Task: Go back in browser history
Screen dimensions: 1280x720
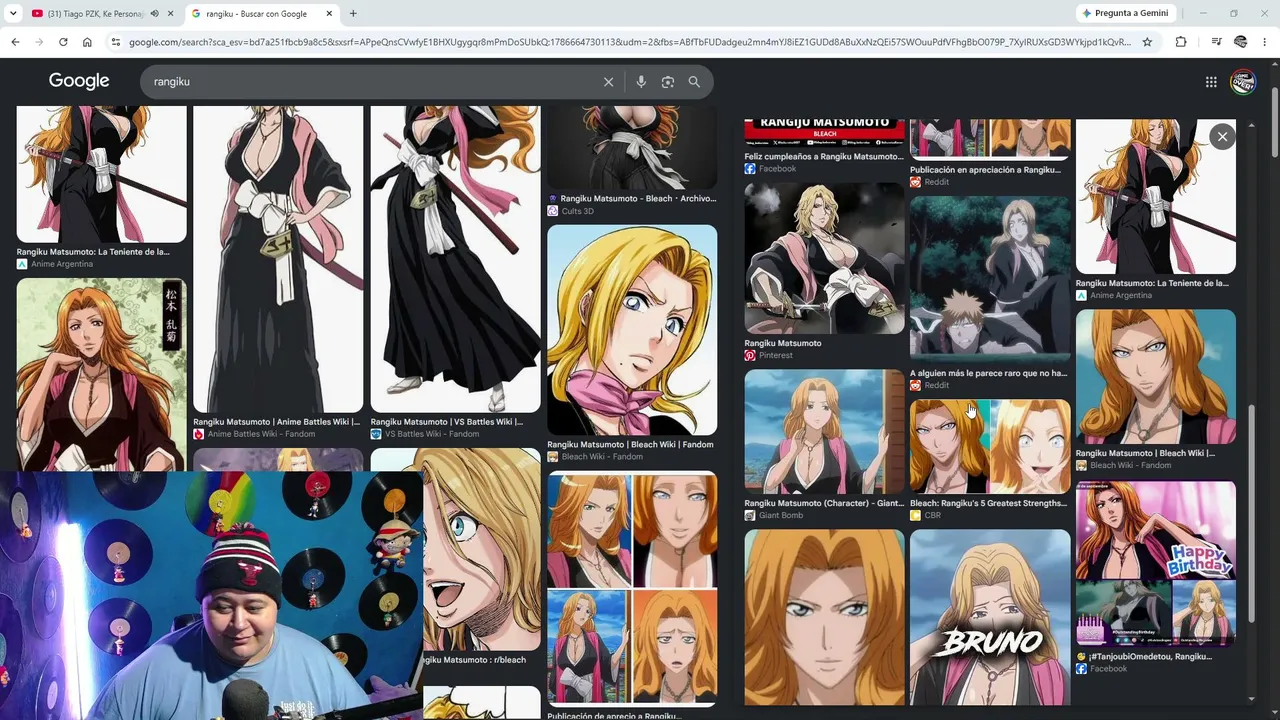Action: (x=15, y=42)
